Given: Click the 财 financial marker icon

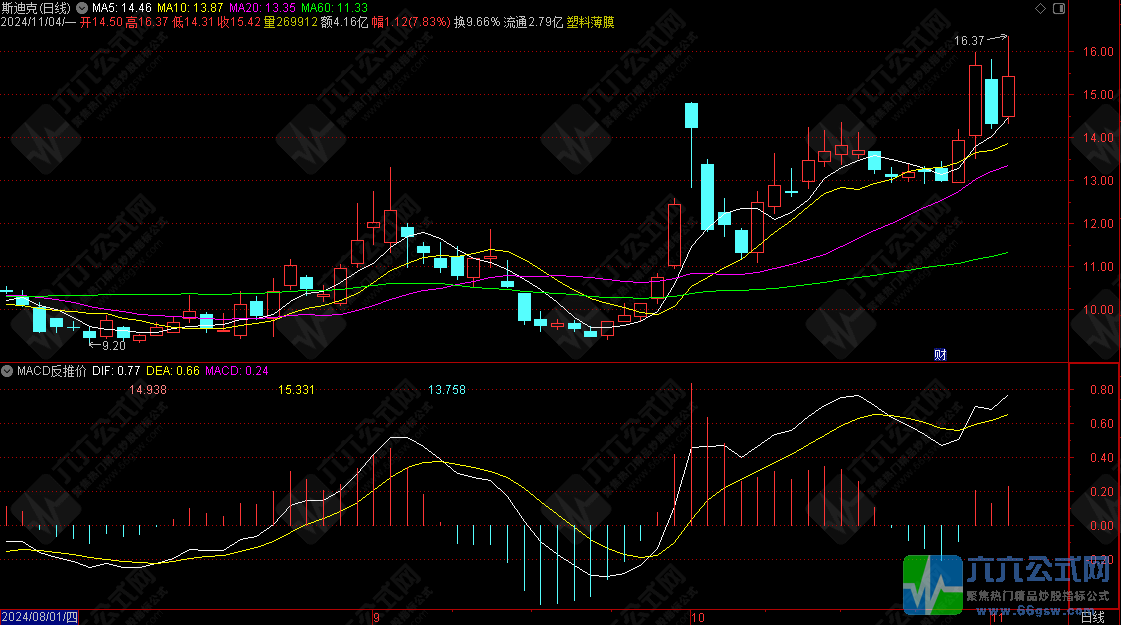Looking at the screenshot, I should [940, 353].
